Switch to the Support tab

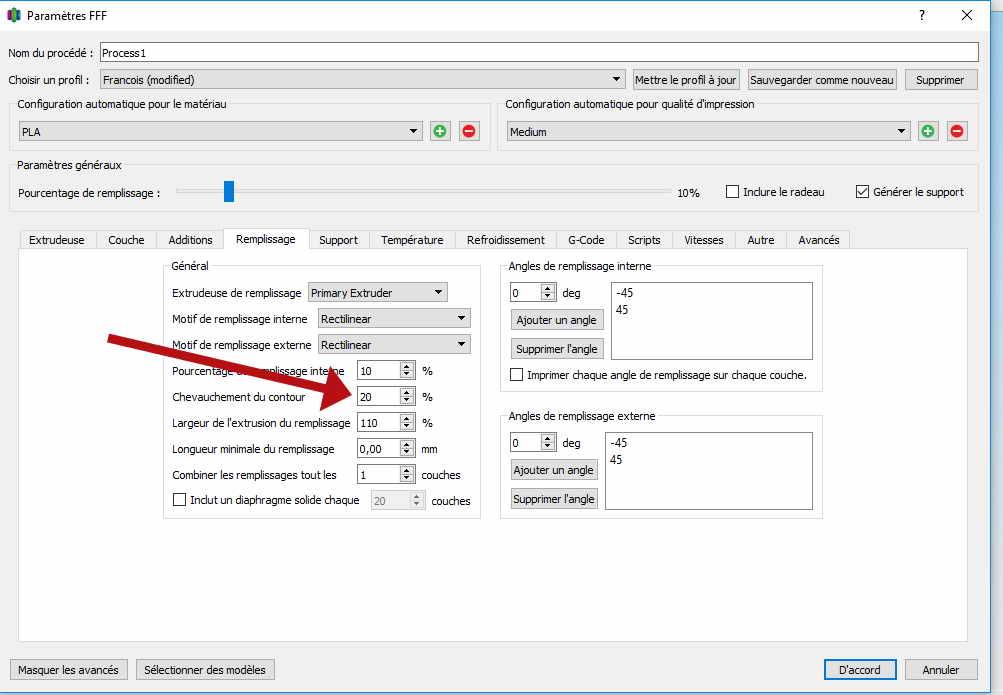coord(338,240)
